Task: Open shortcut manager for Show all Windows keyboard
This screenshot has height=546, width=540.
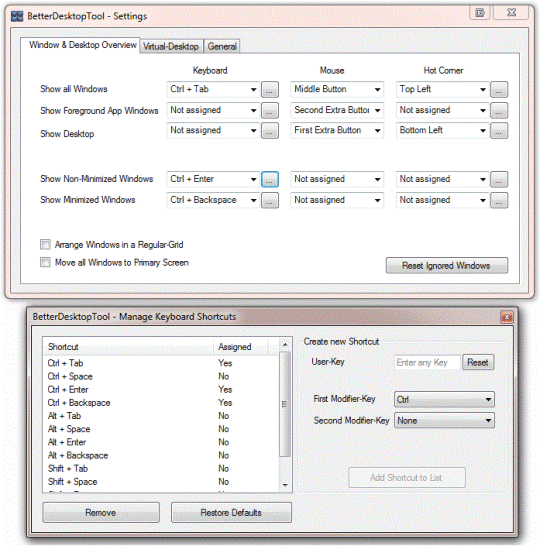Action: [270, 89]
